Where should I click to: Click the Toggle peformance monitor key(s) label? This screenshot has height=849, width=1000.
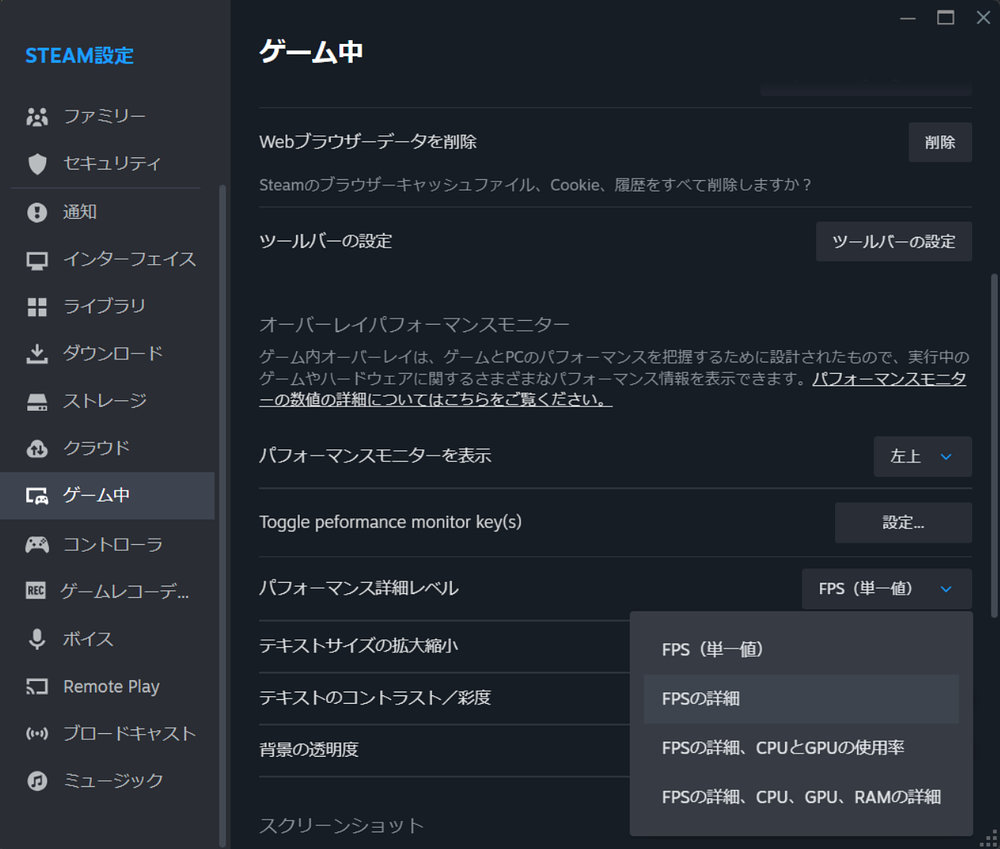[x=390, y=522]
